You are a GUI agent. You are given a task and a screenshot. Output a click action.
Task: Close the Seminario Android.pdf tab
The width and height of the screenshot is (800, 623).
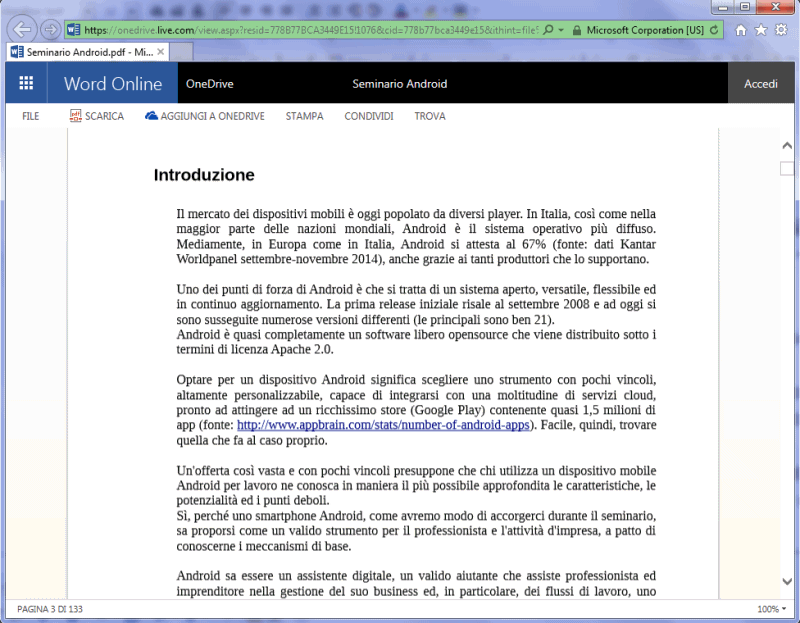point(161,52)
